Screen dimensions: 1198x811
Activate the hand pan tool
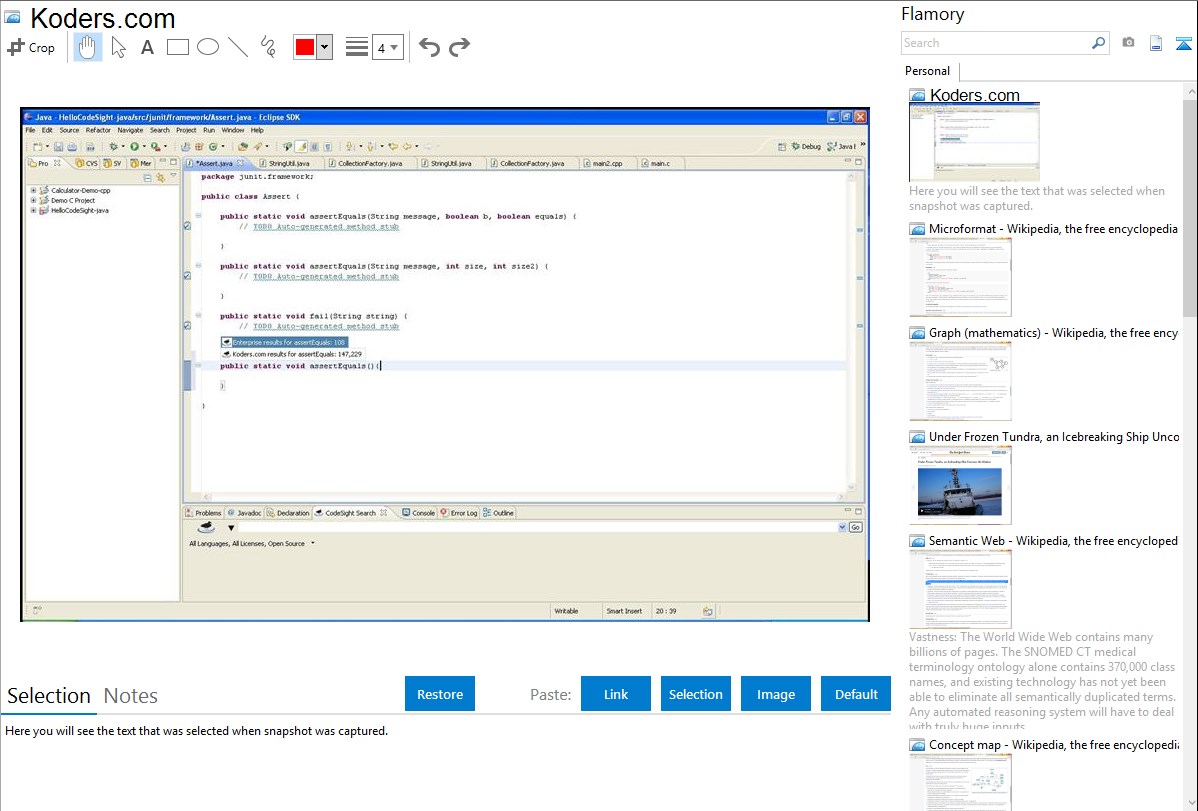tap(88, 47)
